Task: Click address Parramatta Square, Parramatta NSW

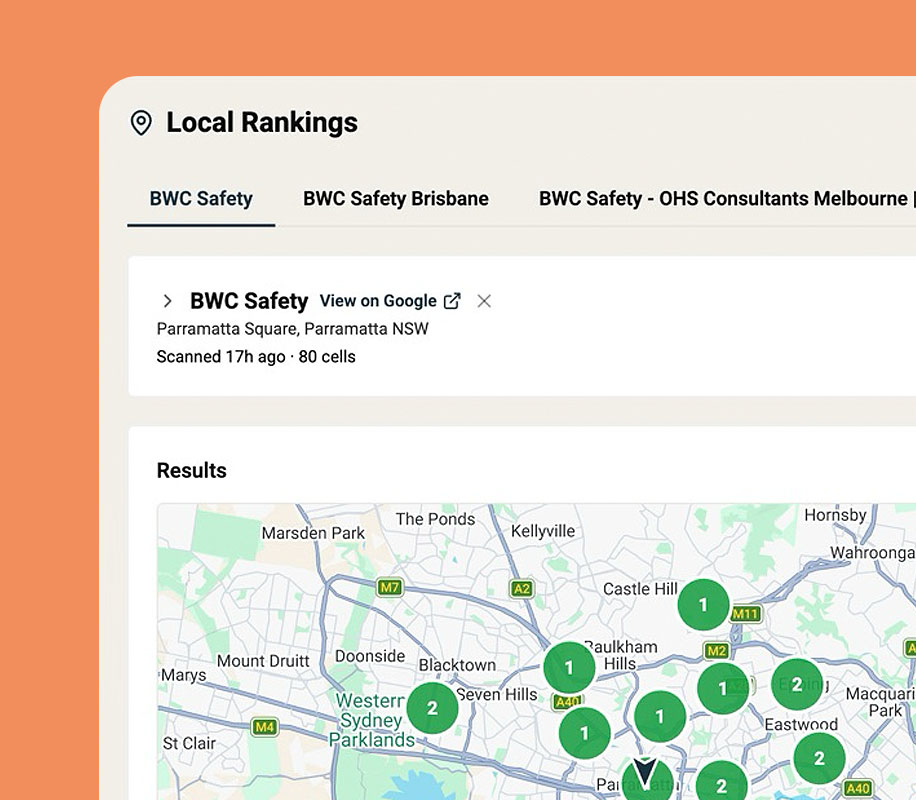Action: click(x=293, y=328)
